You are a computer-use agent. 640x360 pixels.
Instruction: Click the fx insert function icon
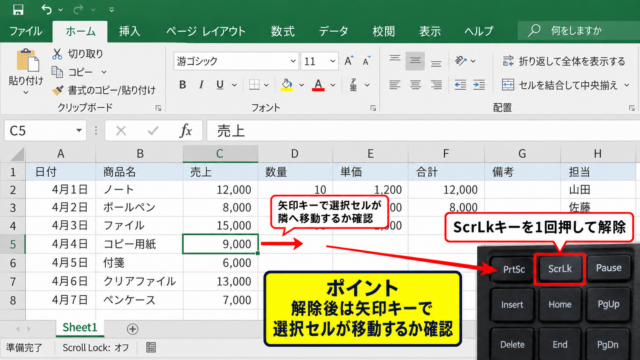186,131
